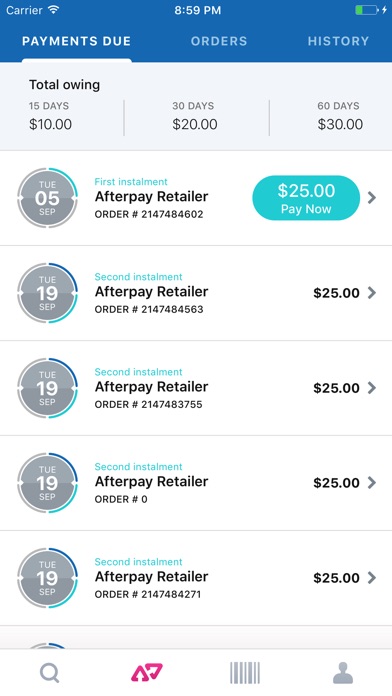This screenshot has height=696, width=392.
Task: Open the search magnifier icon in bottom bar
Action: pyautogui.click(x=49, y=673)
